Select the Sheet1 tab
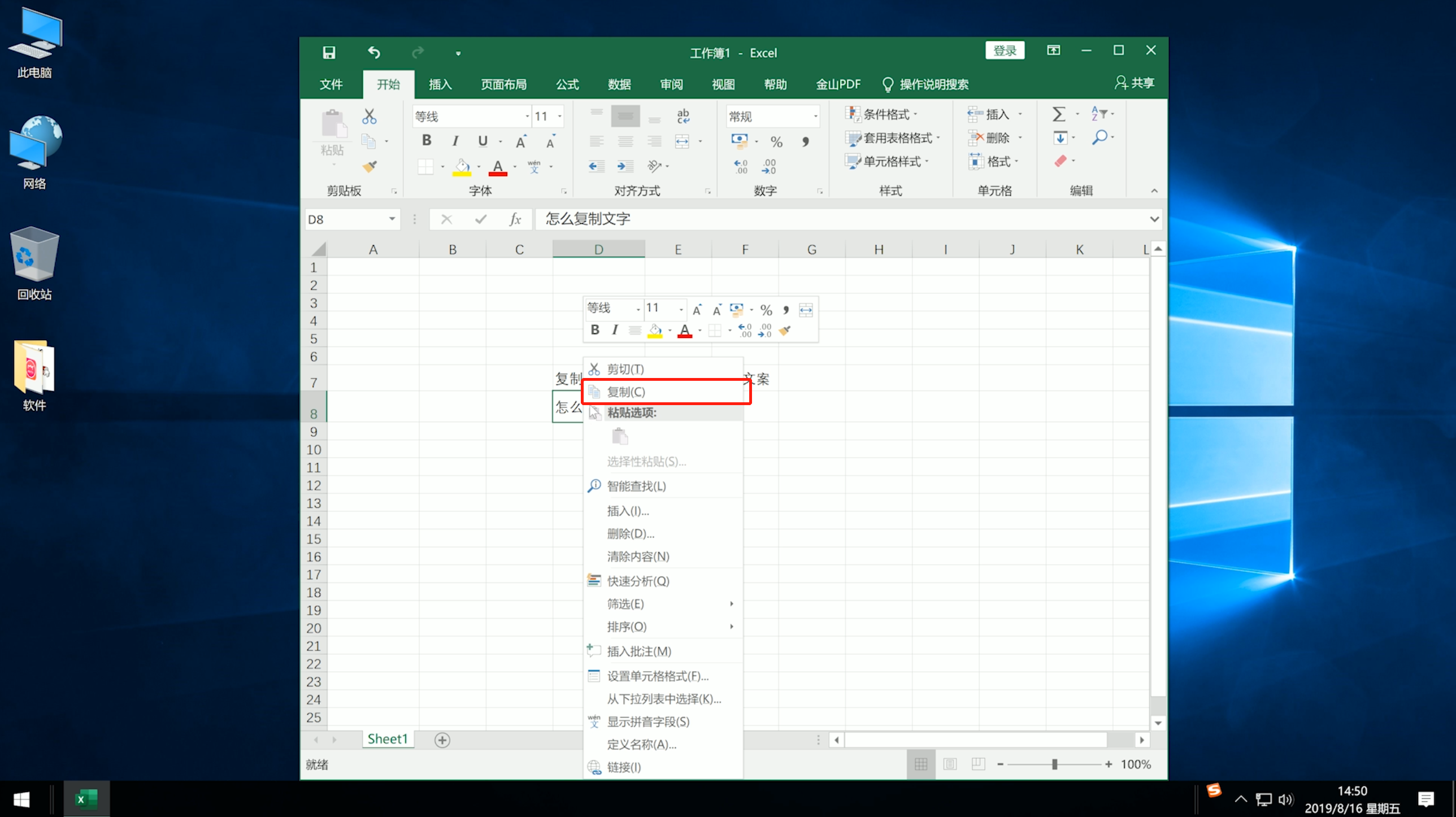1456x817 pixels. tap(388, 740)
